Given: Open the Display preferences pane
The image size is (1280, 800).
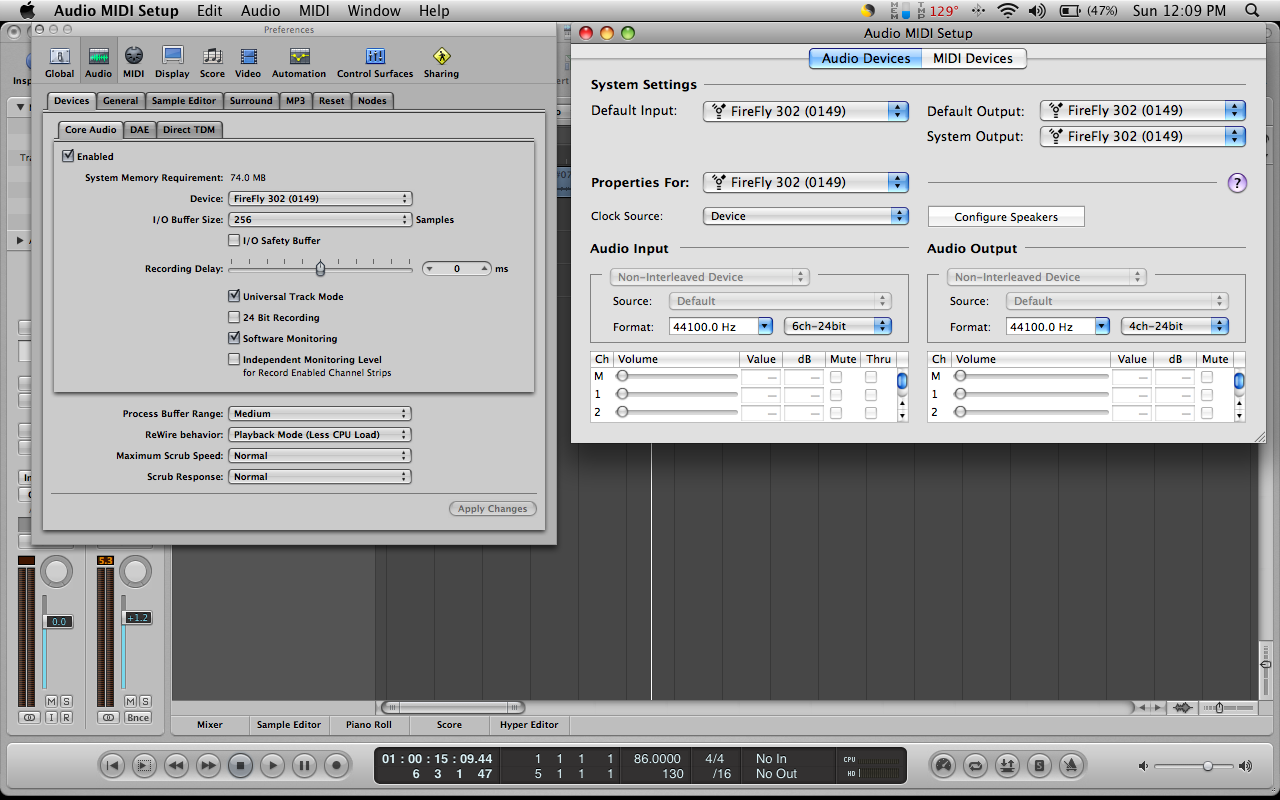Looking at the screenshot, I should (172, 62).
